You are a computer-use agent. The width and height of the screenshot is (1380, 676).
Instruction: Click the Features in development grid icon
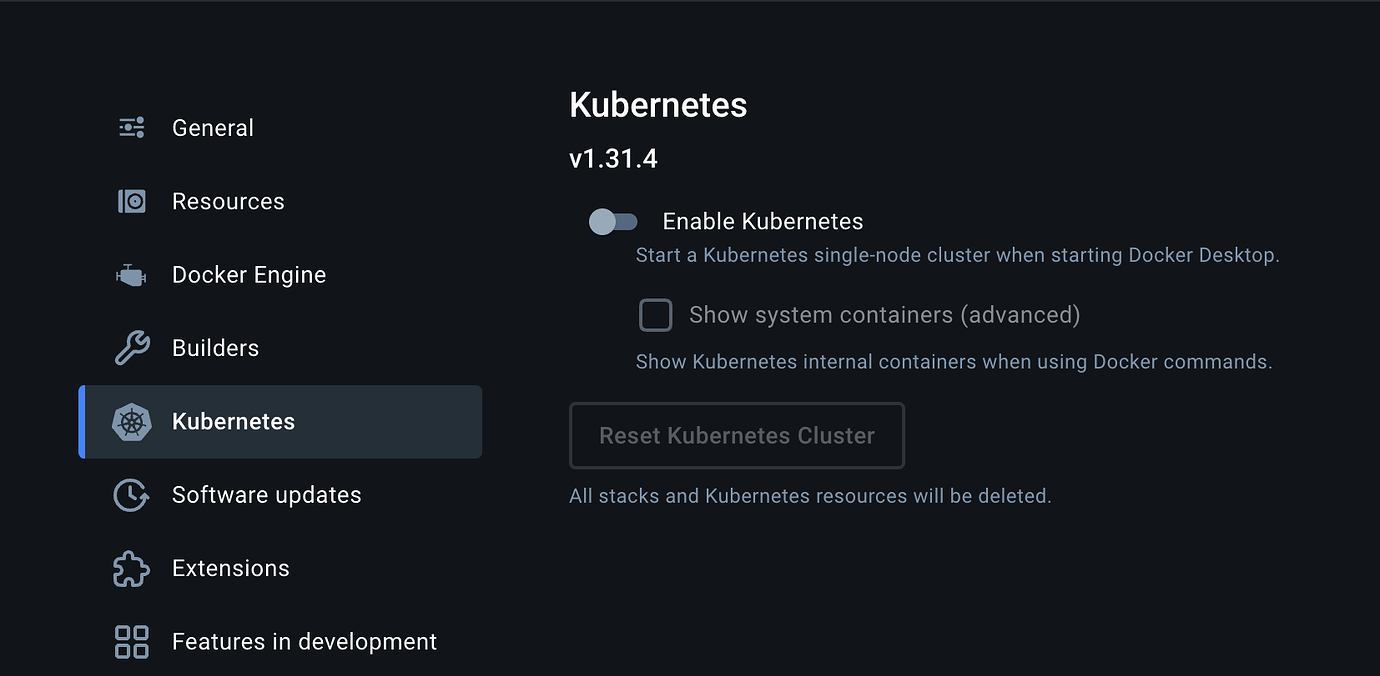click(131, 641)
